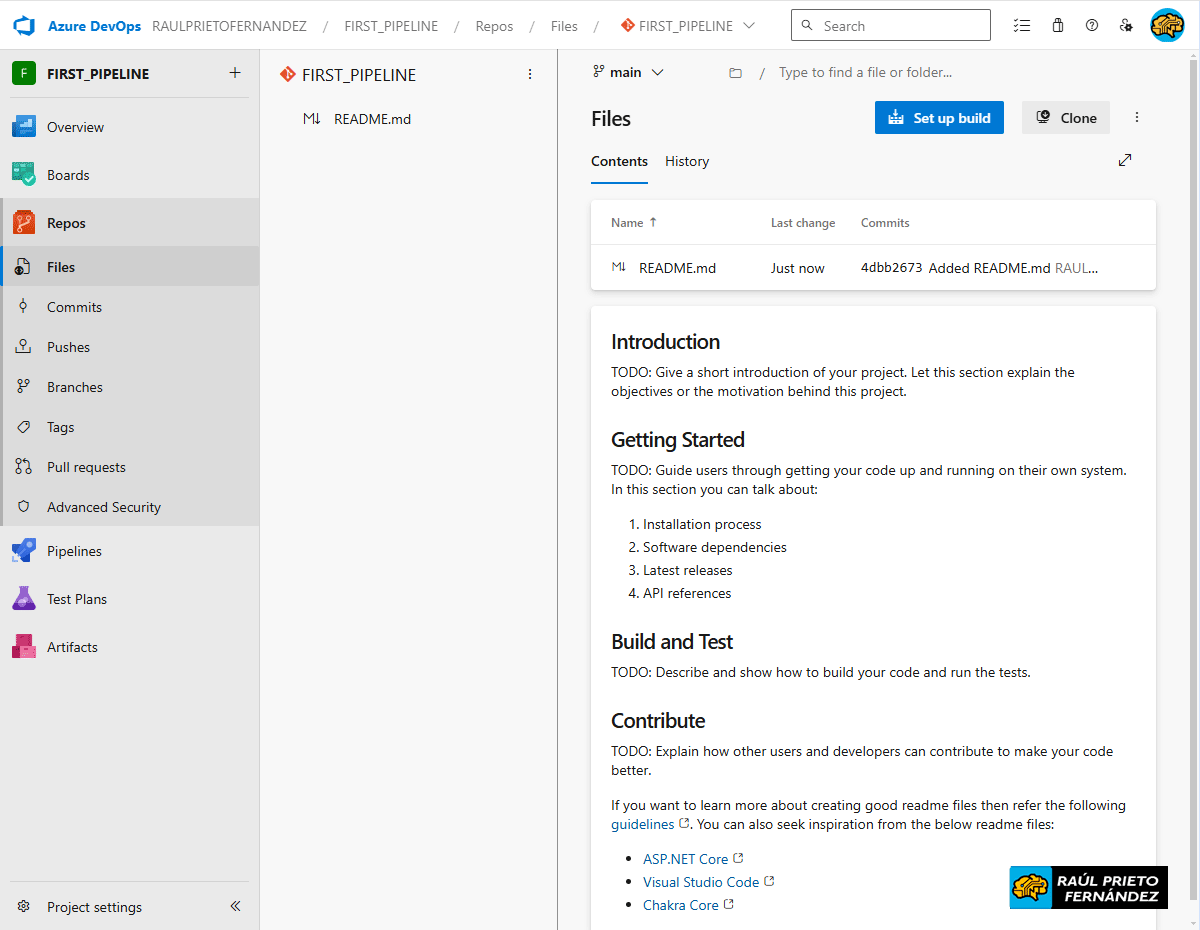Open the ASP.NET Core readme link

coord(685,859)
